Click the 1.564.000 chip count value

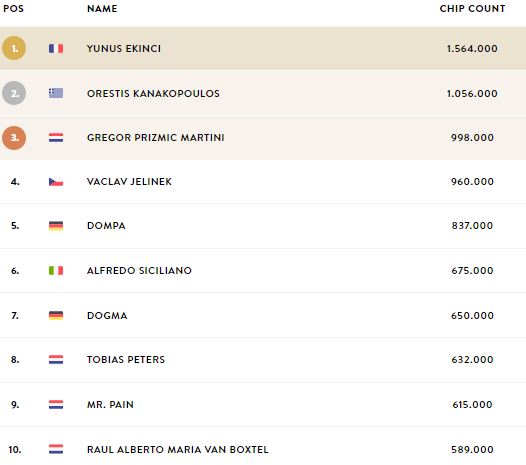pos(472,49)
